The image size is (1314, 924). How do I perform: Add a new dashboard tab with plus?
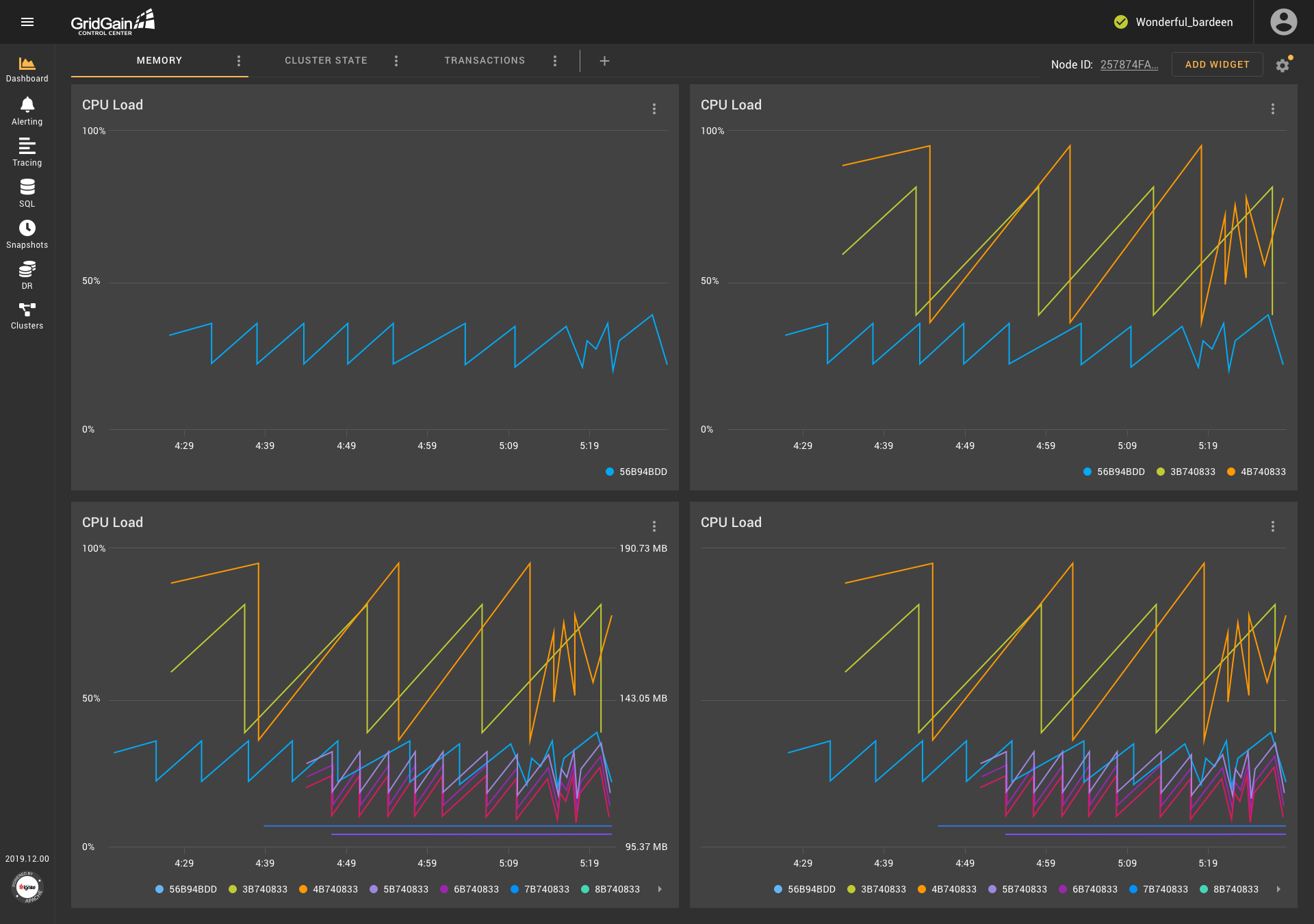[604, 61]
